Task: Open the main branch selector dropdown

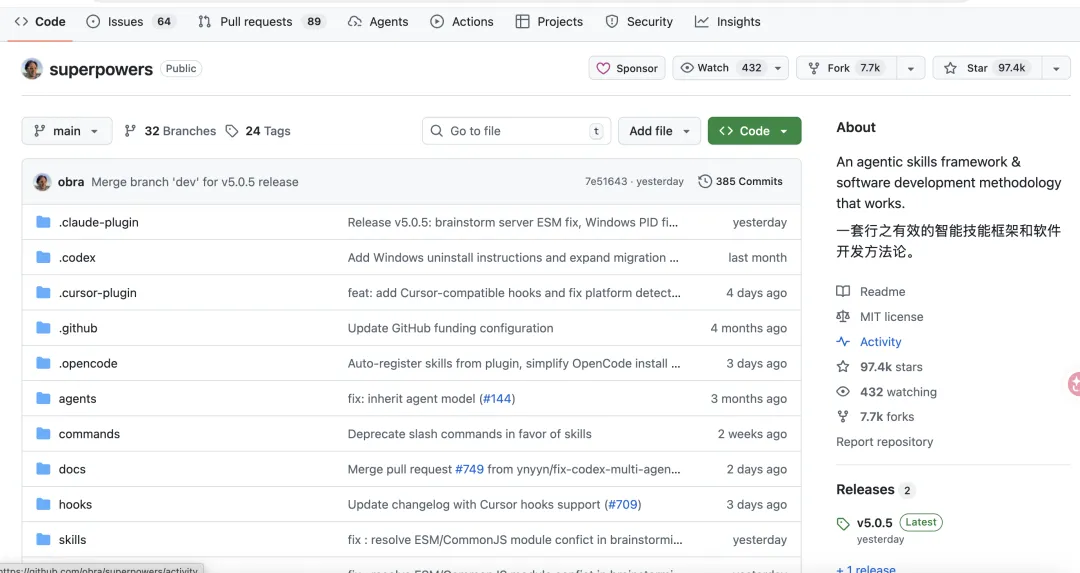Action: click(67, 131)
